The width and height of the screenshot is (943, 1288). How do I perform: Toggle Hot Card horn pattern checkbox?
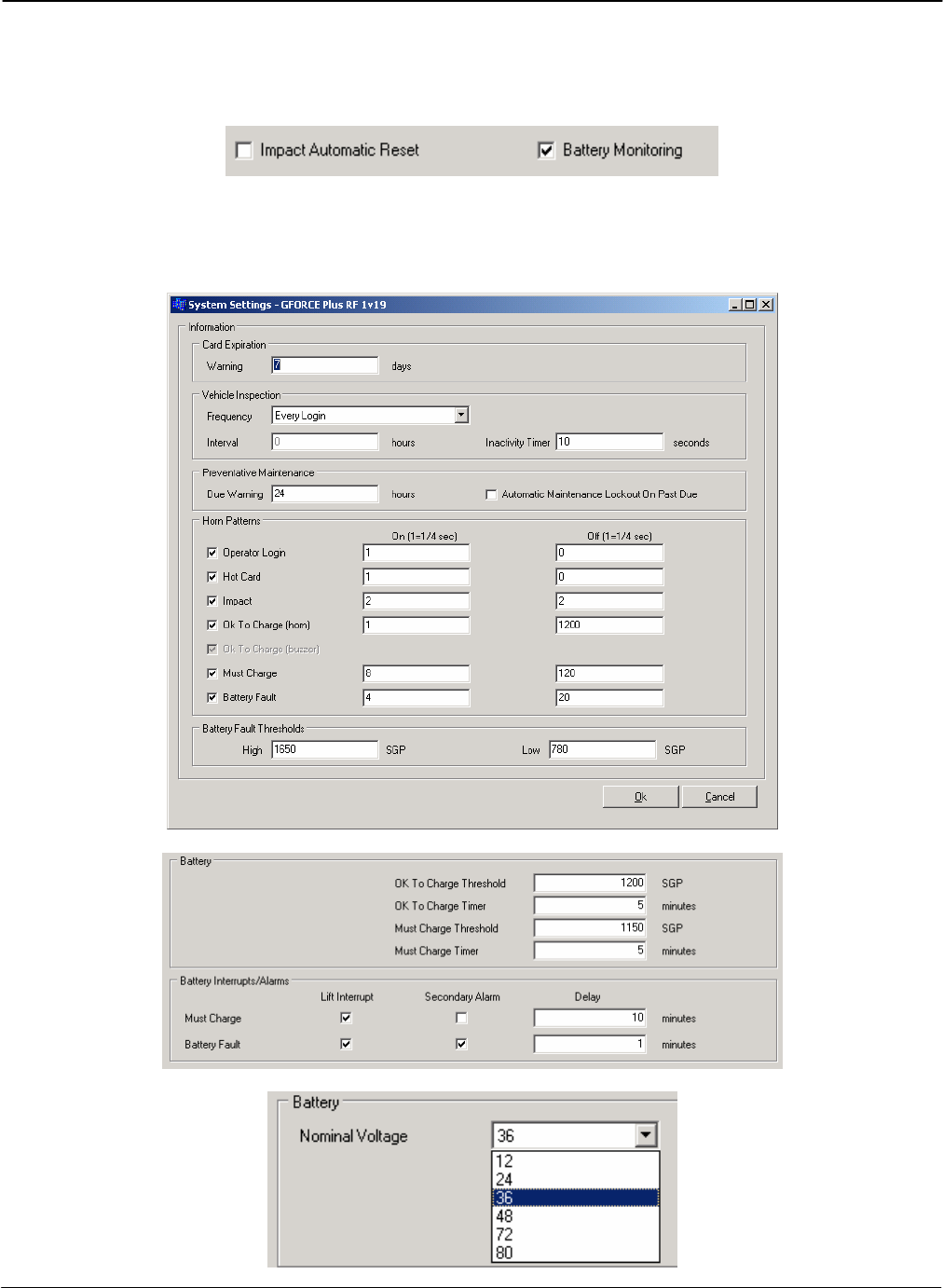(212, 577)
